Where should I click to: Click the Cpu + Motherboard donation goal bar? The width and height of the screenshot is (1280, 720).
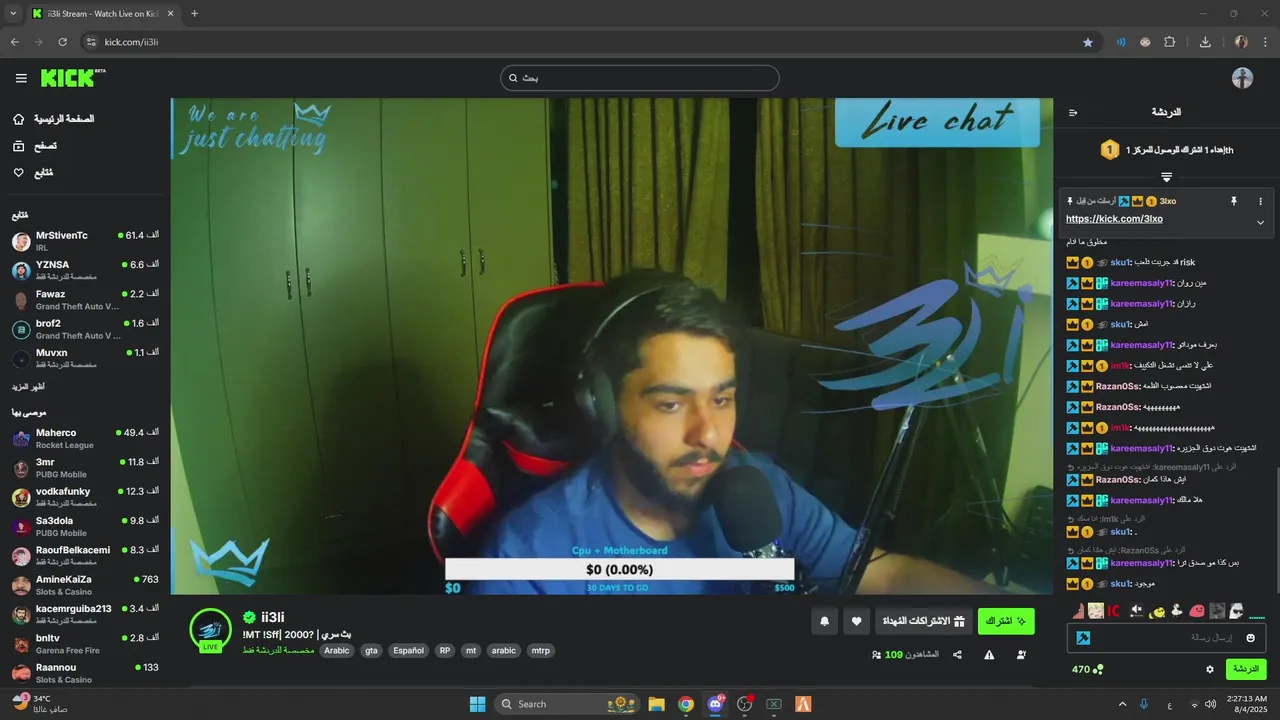(x=619, y=570)
